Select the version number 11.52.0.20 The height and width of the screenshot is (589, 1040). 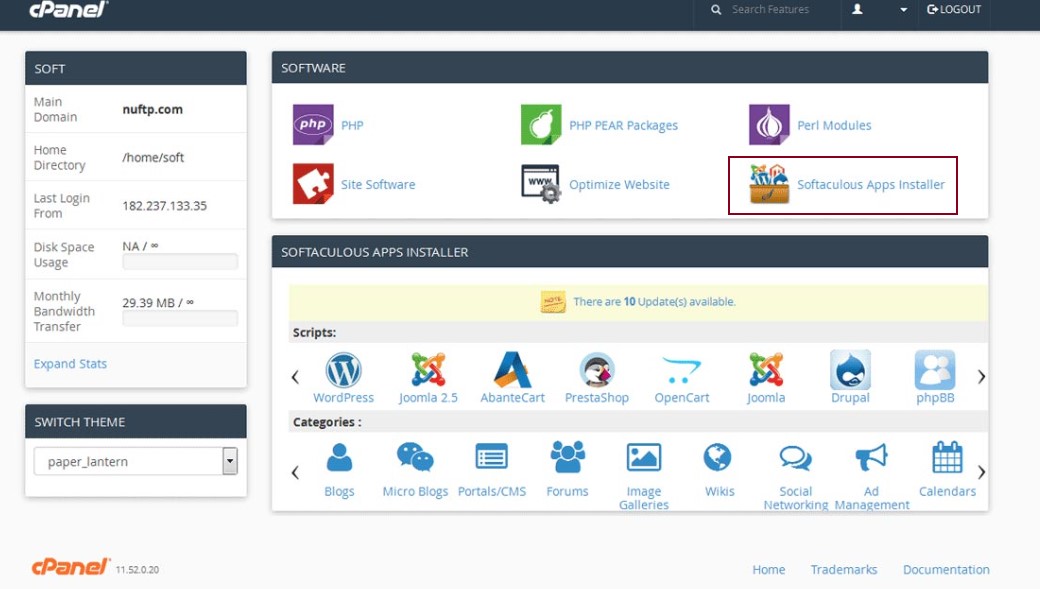[x=137, y=570]
